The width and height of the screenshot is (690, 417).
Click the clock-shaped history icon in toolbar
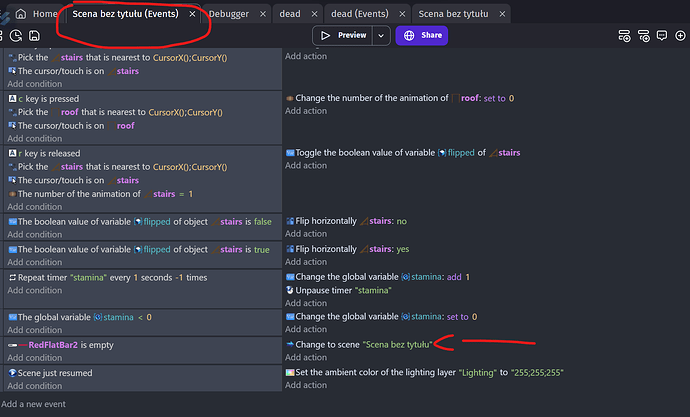(x=16, y=35)
